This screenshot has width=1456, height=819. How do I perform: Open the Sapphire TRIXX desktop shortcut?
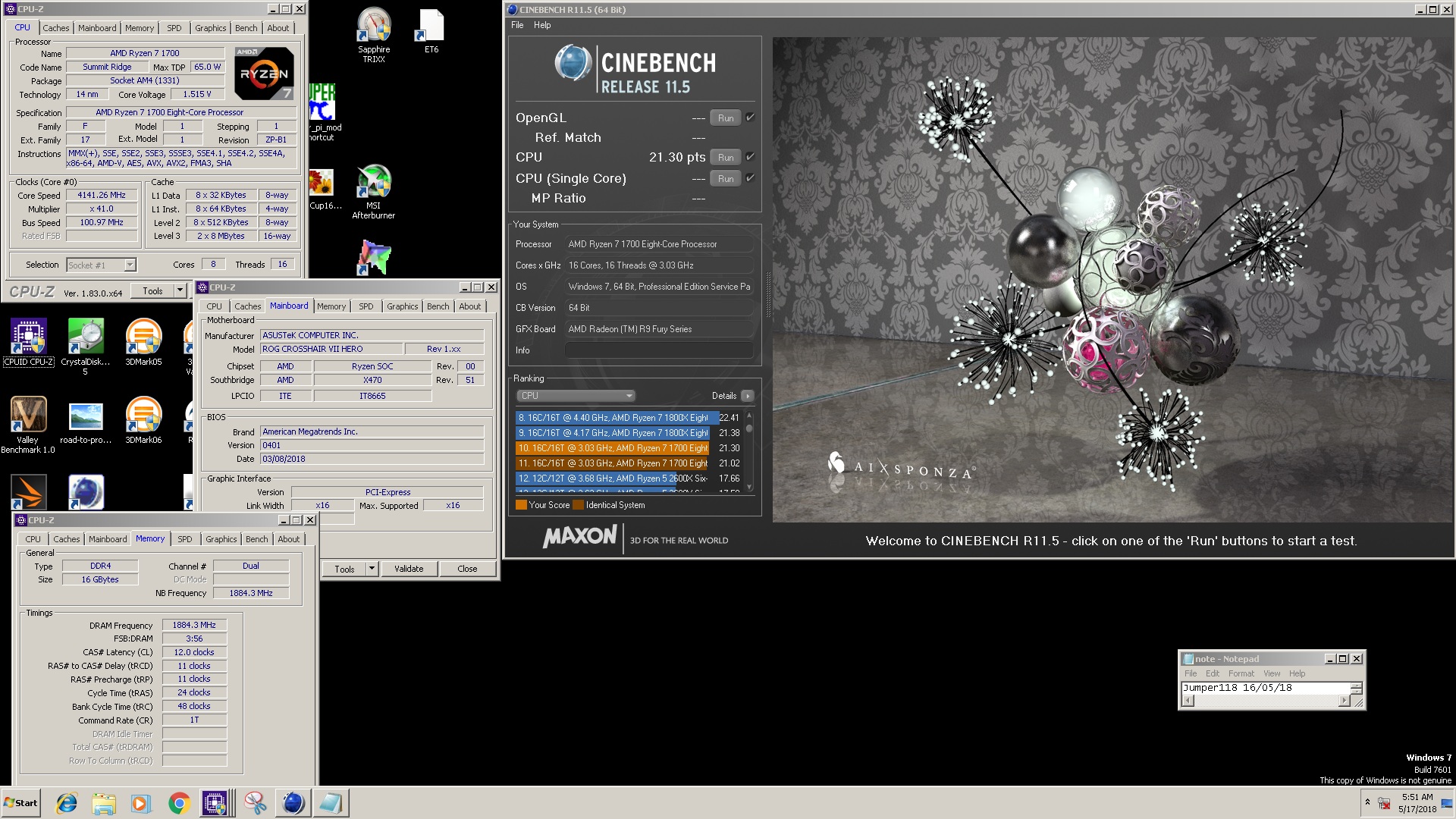(x=374, y=34)
